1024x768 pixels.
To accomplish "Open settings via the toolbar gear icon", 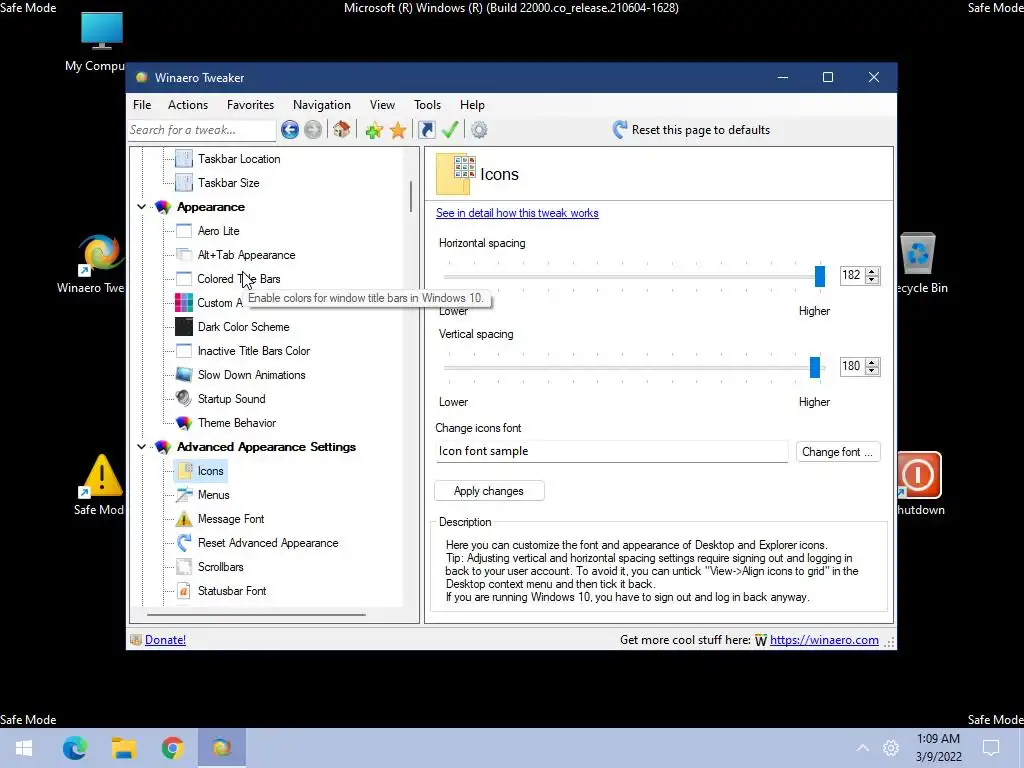I will click(479, 130).
